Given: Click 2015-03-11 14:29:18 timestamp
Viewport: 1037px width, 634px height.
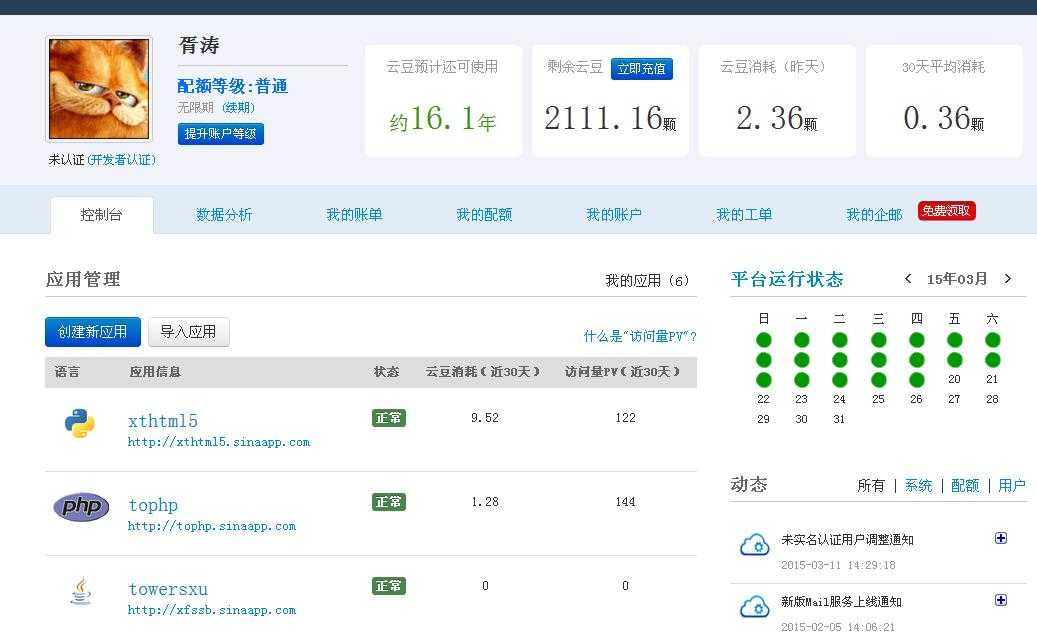Looking at the screenshot, I should (x=838, y=565).
